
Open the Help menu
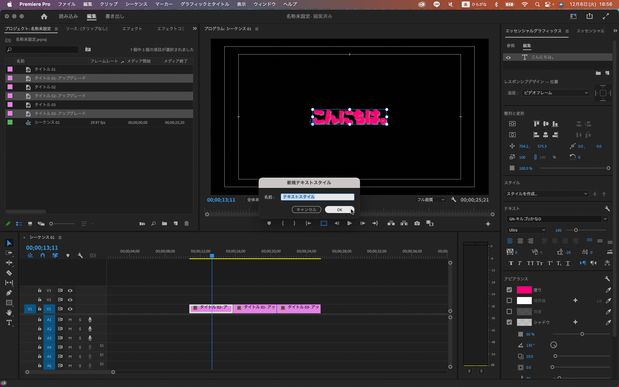pyautogui.click(x=290, y=4)
